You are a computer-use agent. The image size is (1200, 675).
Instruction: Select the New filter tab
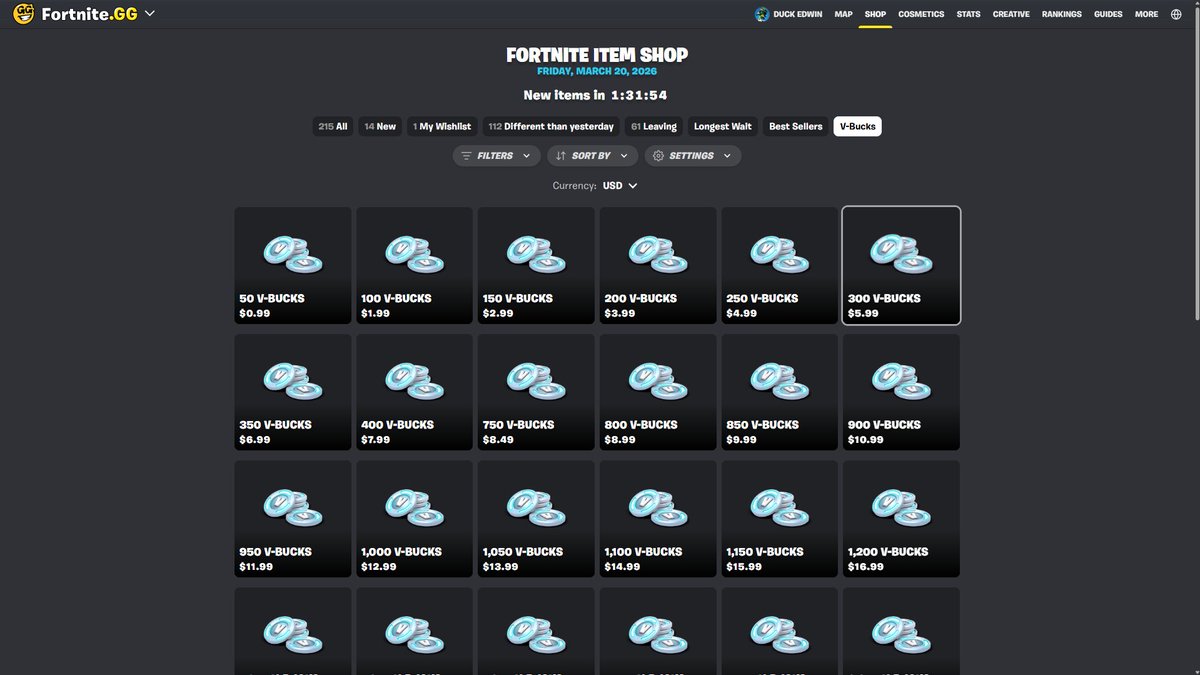coord(380,127)
